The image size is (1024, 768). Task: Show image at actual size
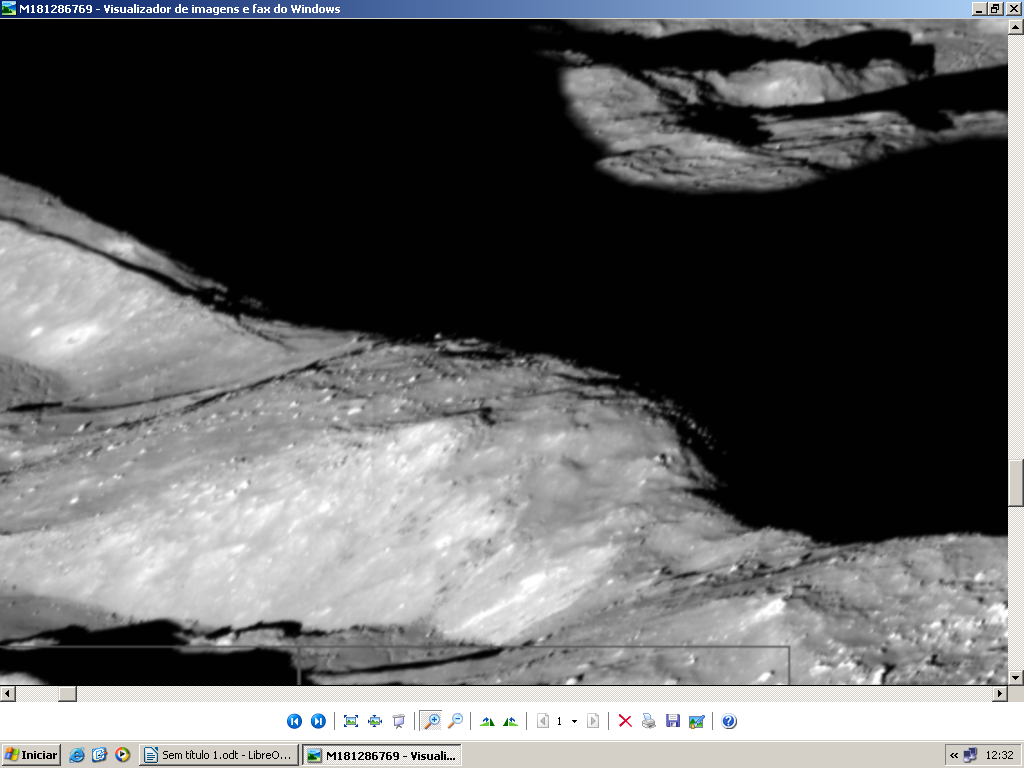click(x=375, y=721)
